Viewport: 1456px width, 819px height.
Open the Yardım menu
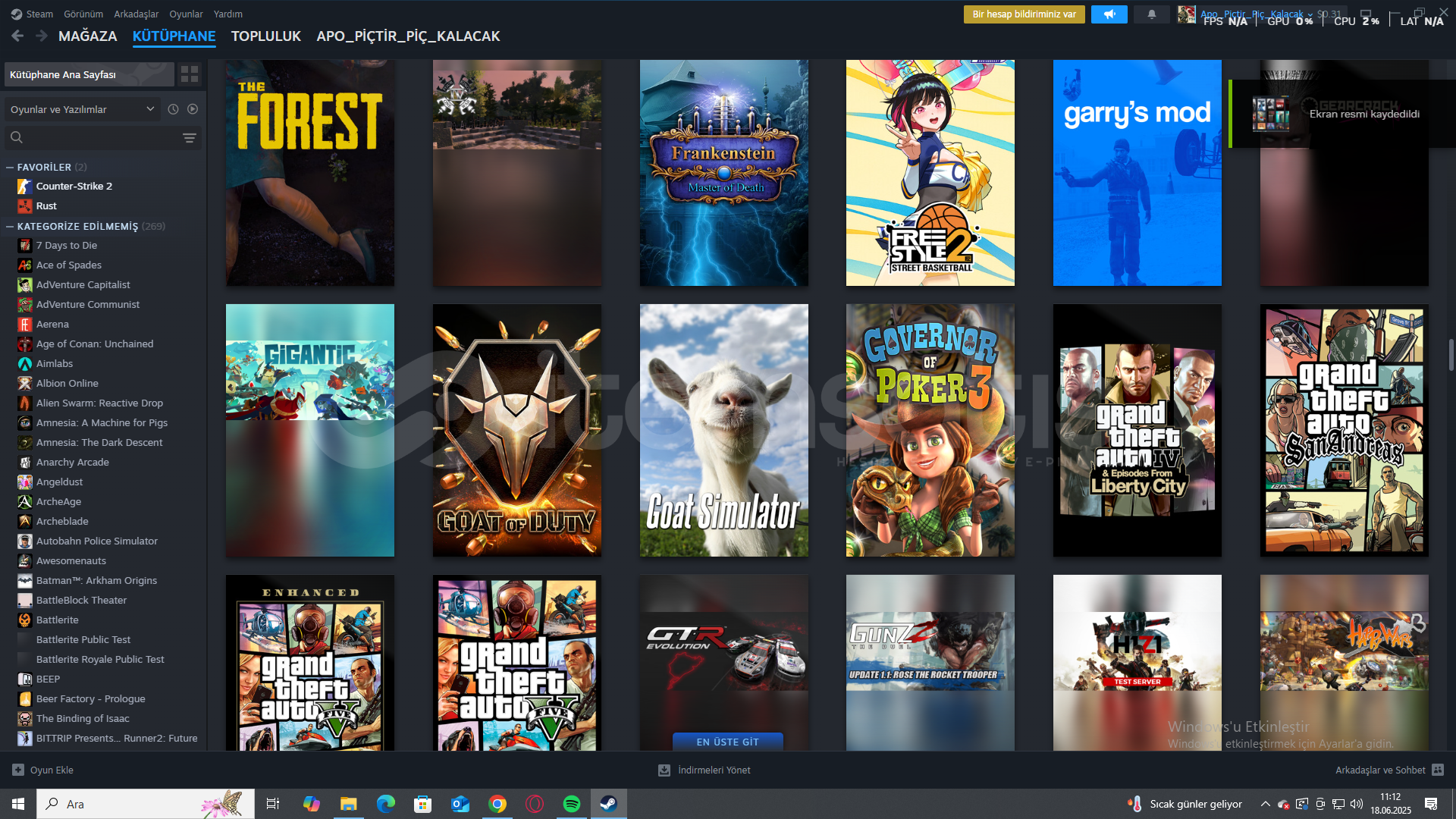coord(228,14)
